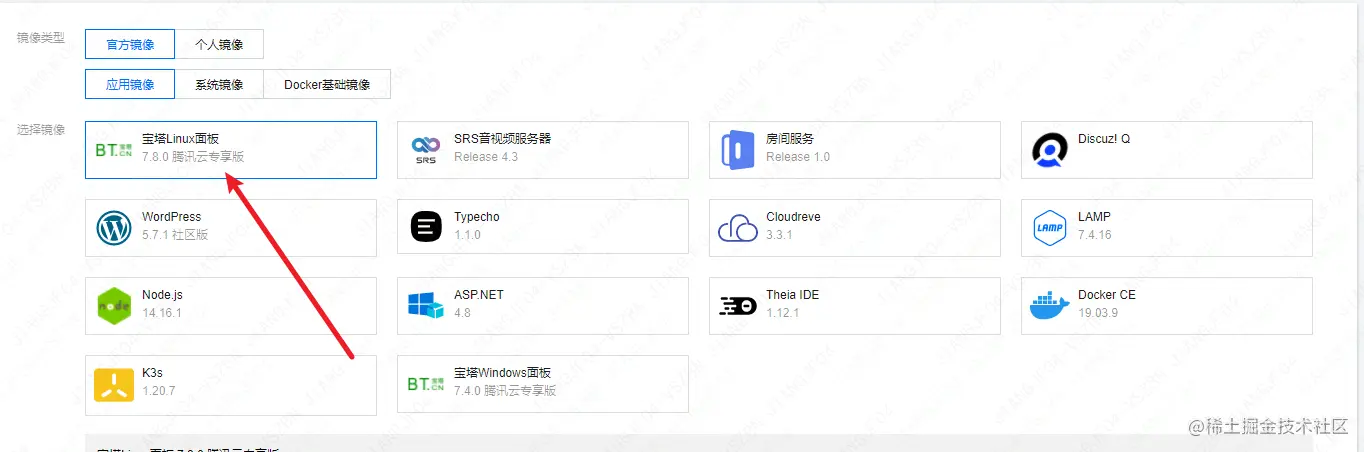
Task: Switch to 系统镜像 tab
Action: tap(219, 84)
